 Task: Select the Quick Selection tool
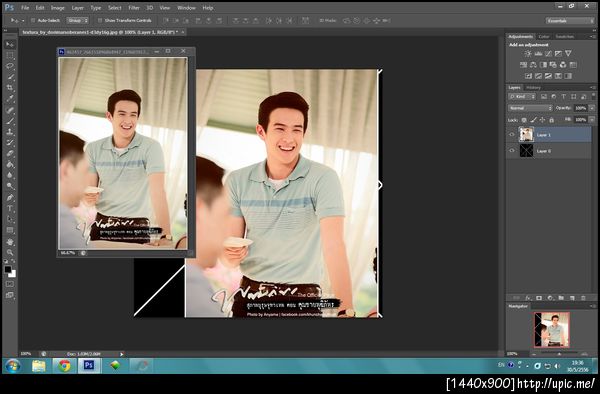pyautogui.click(x=10, y=77)
